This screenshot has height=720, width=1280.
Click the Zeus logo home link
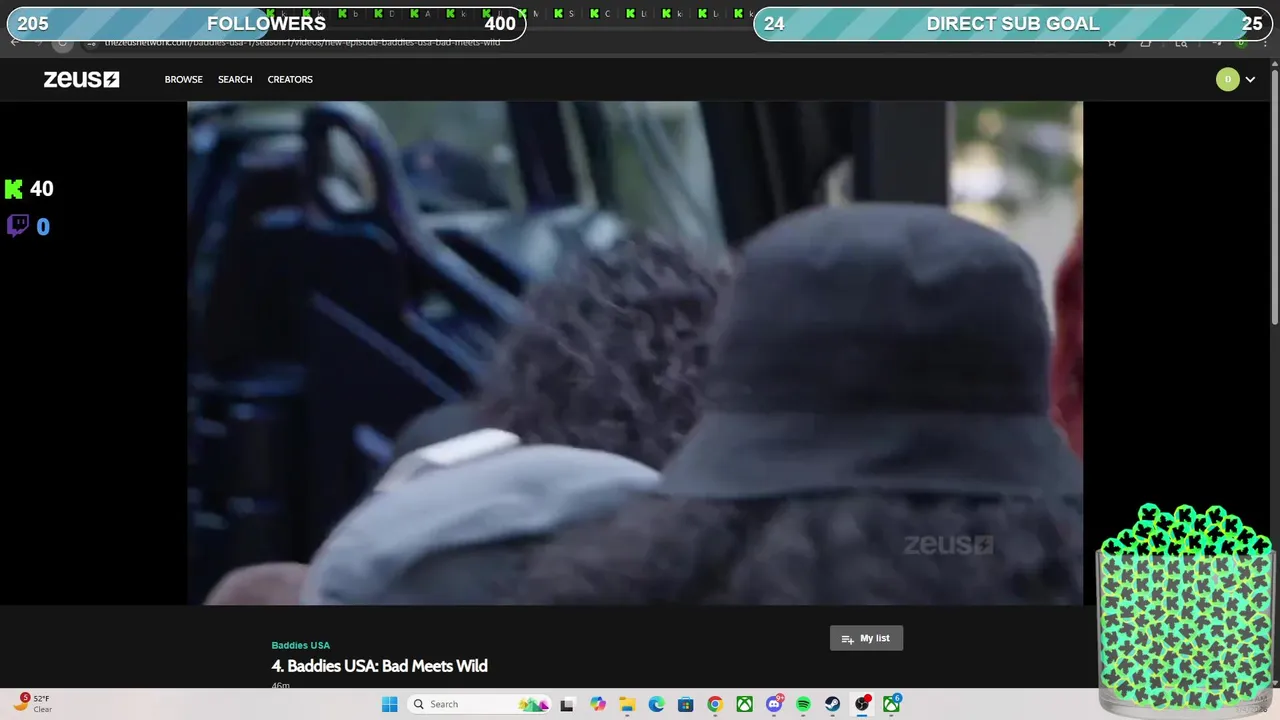tap(81, 79)
